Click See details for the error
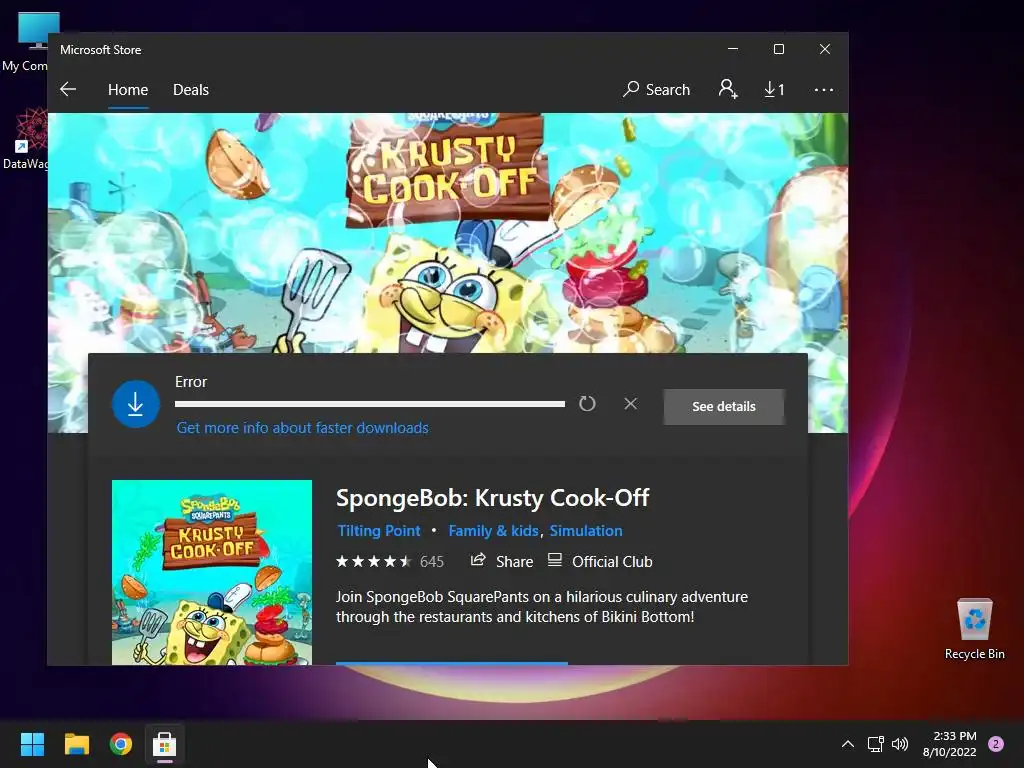The image size is (1024, 768). tap(724, 406)
